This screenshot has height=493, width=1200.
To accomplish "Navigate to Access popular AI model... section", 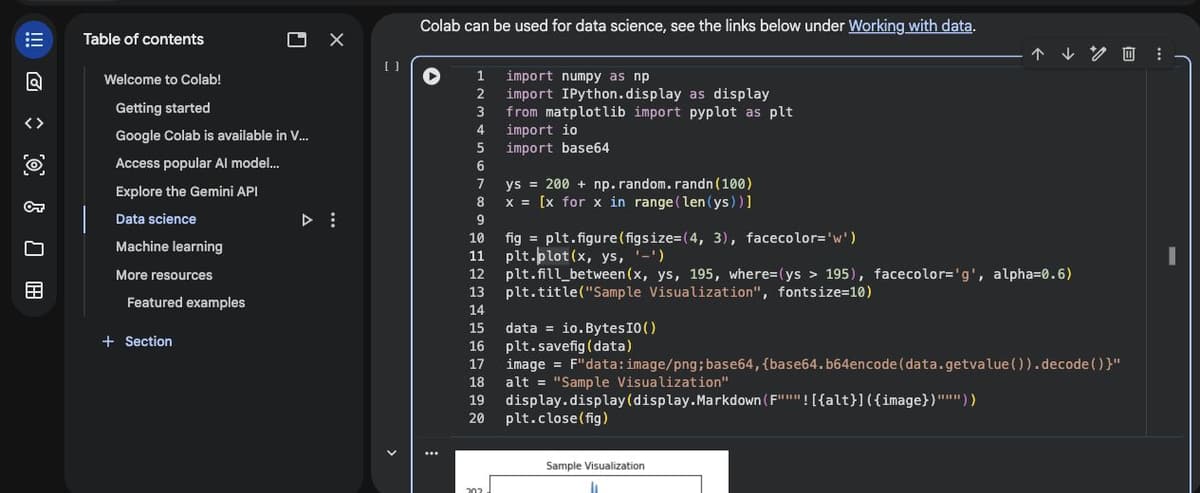I will [198, 163].
